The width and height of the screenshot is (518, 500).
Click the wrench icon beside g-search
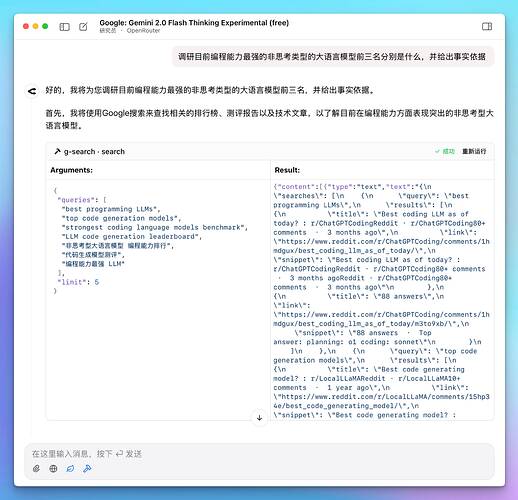coord(57,152)
